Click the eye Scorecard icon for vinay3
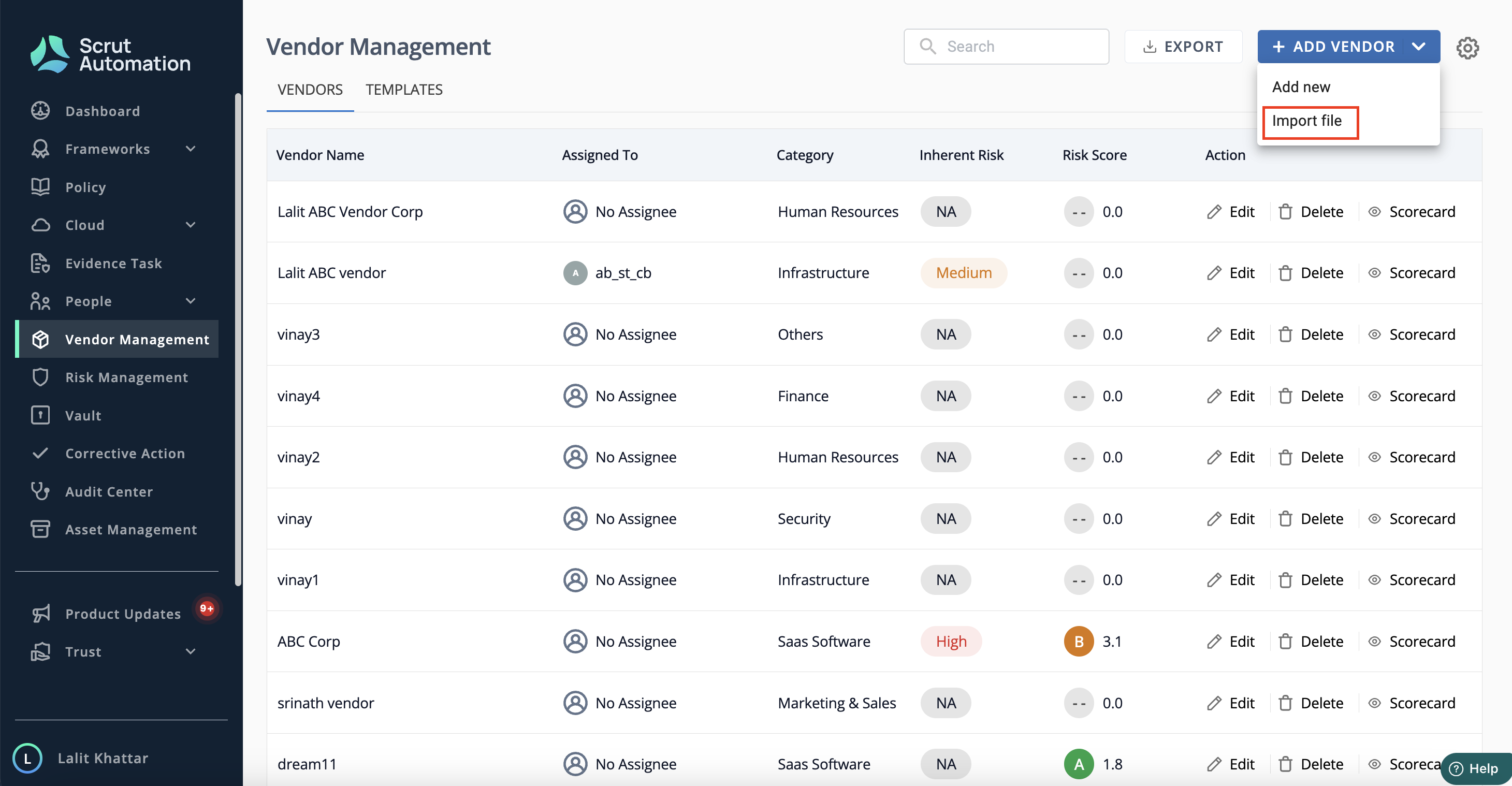Screen dimensions: 1512x786 (x=1374, y=334)
